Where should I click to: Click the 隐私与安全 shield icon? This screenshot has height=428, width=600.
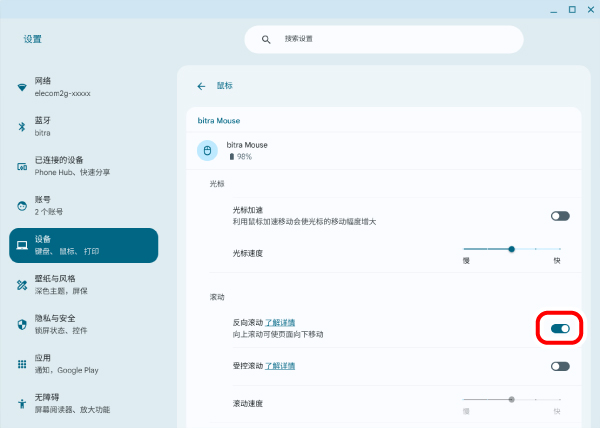(x=22, y=324)
